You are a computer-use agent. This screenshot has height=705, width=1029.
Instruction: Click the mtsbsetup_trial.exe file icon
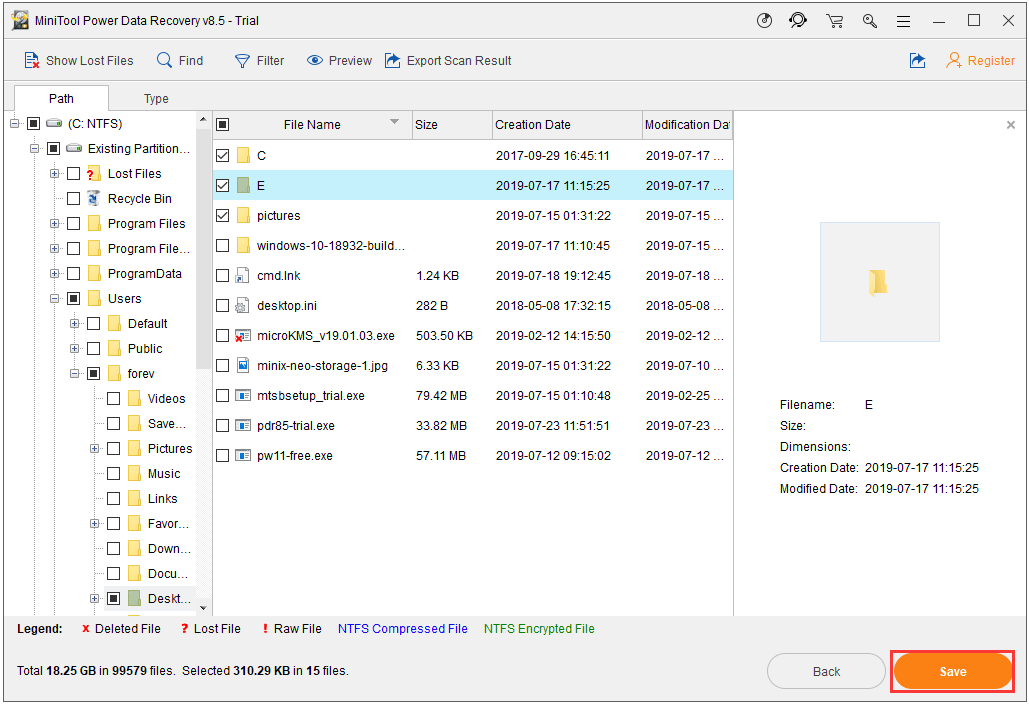click(243, 396)
